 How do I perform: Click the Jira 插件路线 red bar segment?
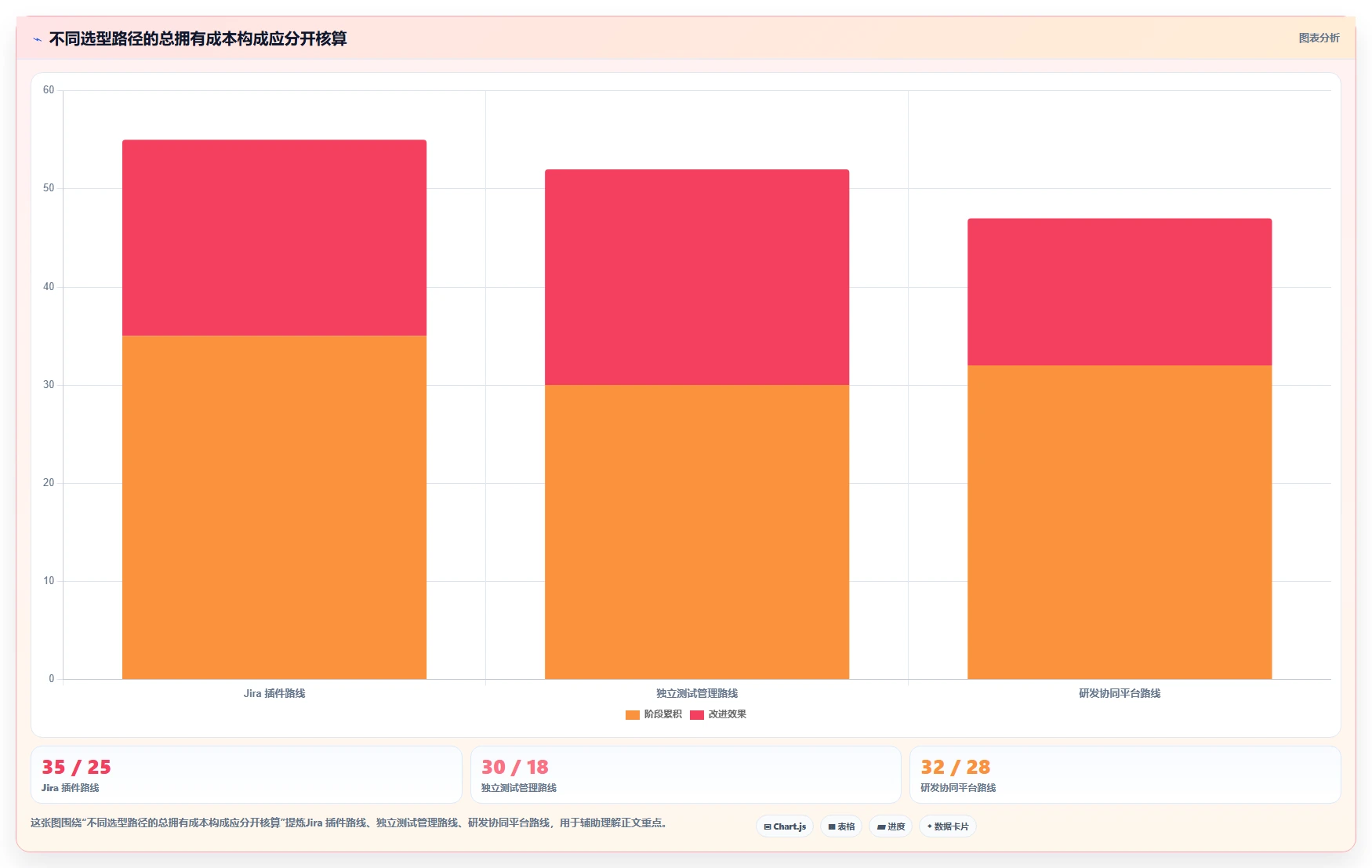[274, 238]
